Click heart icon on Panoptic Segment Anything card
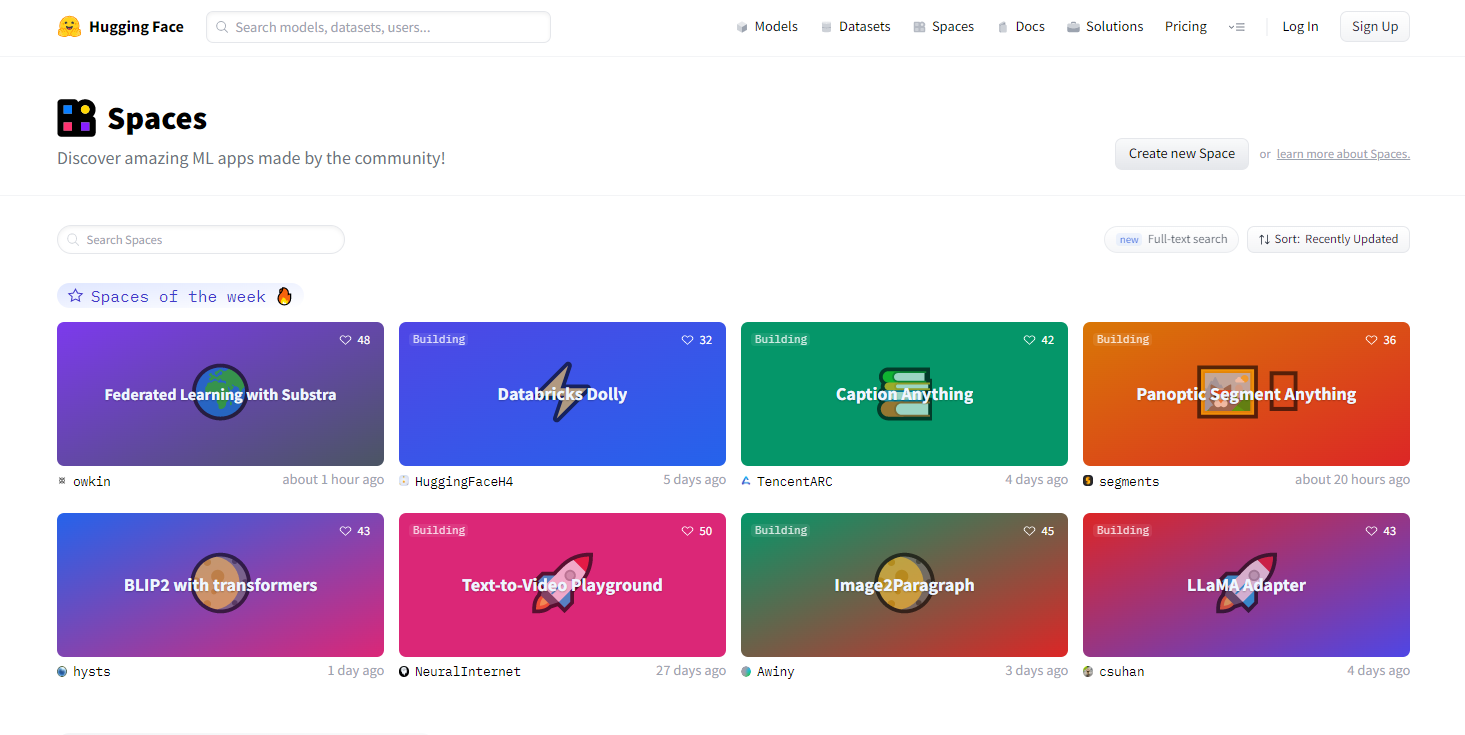Image resolution: width=1465 pixels, height=735 pixels. pyautogui.click(x=1372, y=340)
